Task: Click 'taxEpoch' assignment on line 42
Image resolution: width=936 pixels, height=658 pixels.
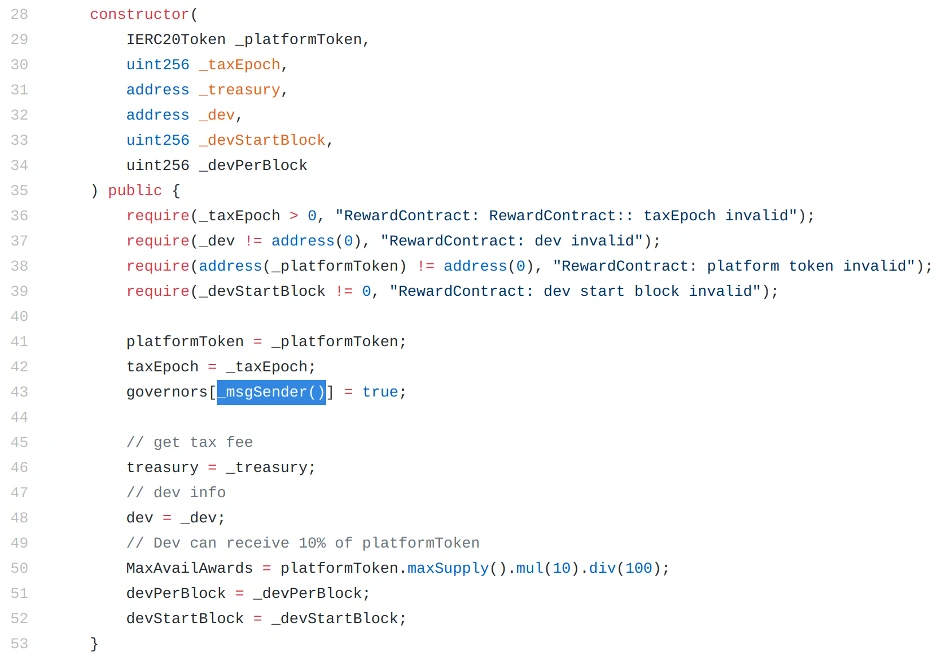Action: 162,366
